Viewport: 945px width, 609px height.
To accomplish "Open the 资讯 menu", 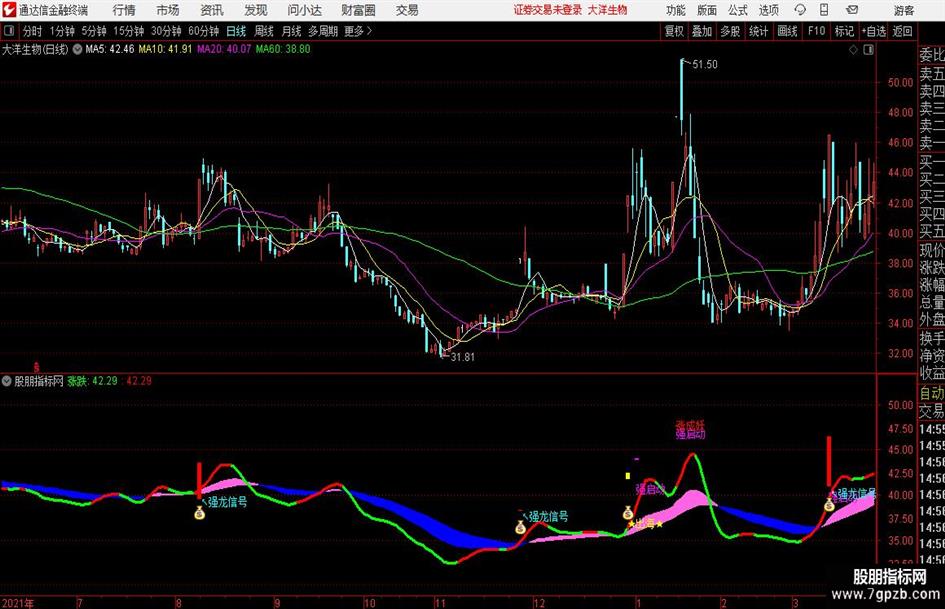I will point(212,10).
